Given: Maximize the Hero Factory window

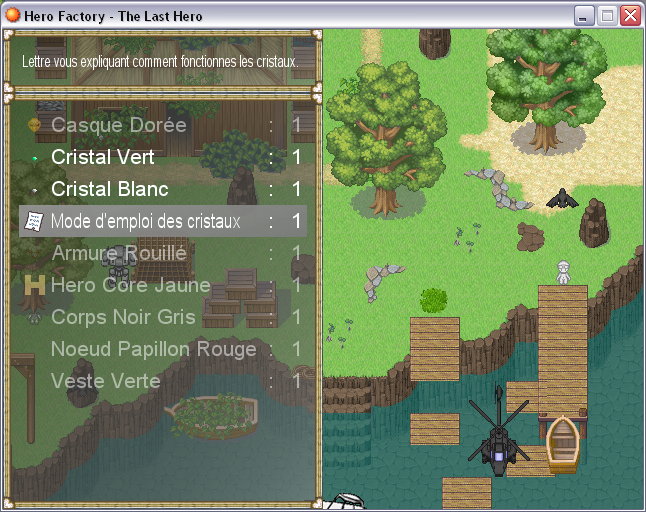Looking at the screenshot, I should [607, 16].
